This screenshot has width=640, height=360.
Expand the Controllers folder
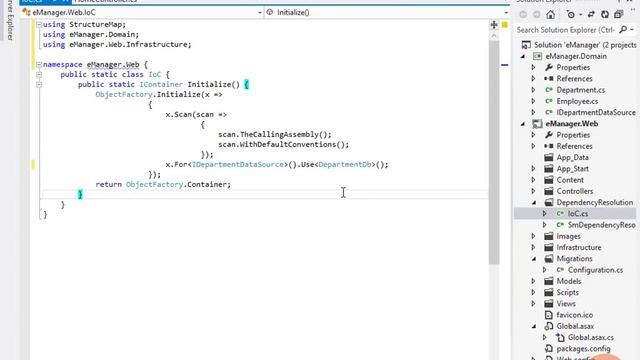click(533, 191)
